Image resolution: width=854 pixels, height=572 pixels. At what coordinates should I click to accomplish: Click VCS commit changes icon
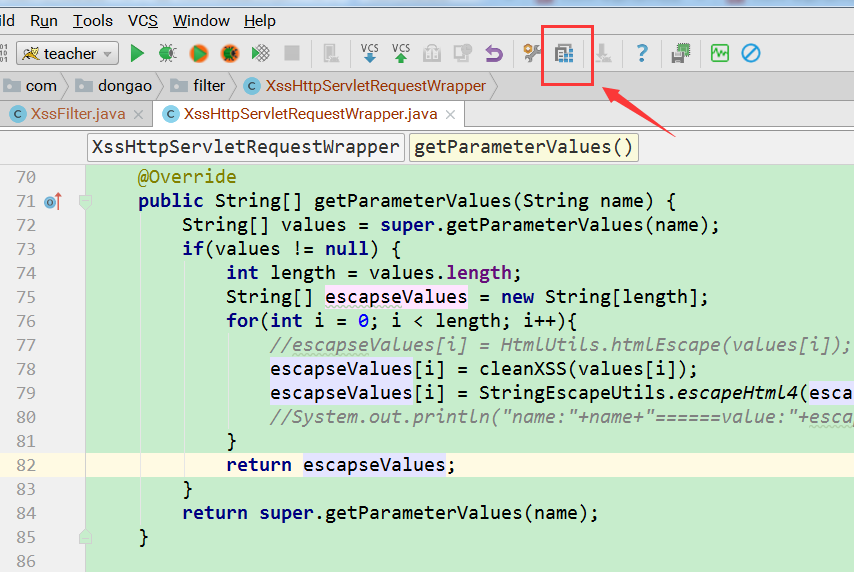coord(401,53)
